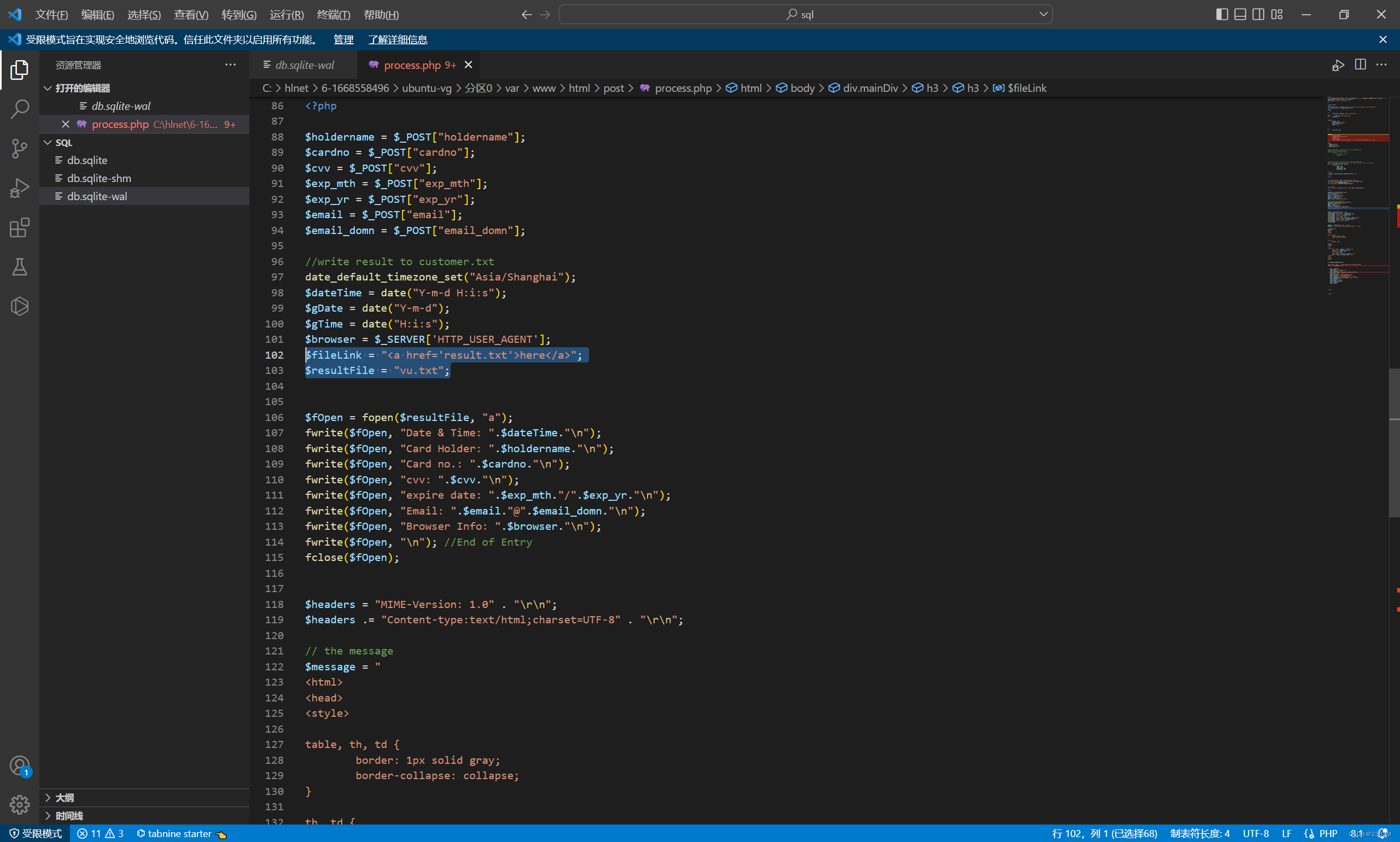Toggle the bottom panel layout button
The width and height of the screenshot is (1400, 842).
point(1240,14)
